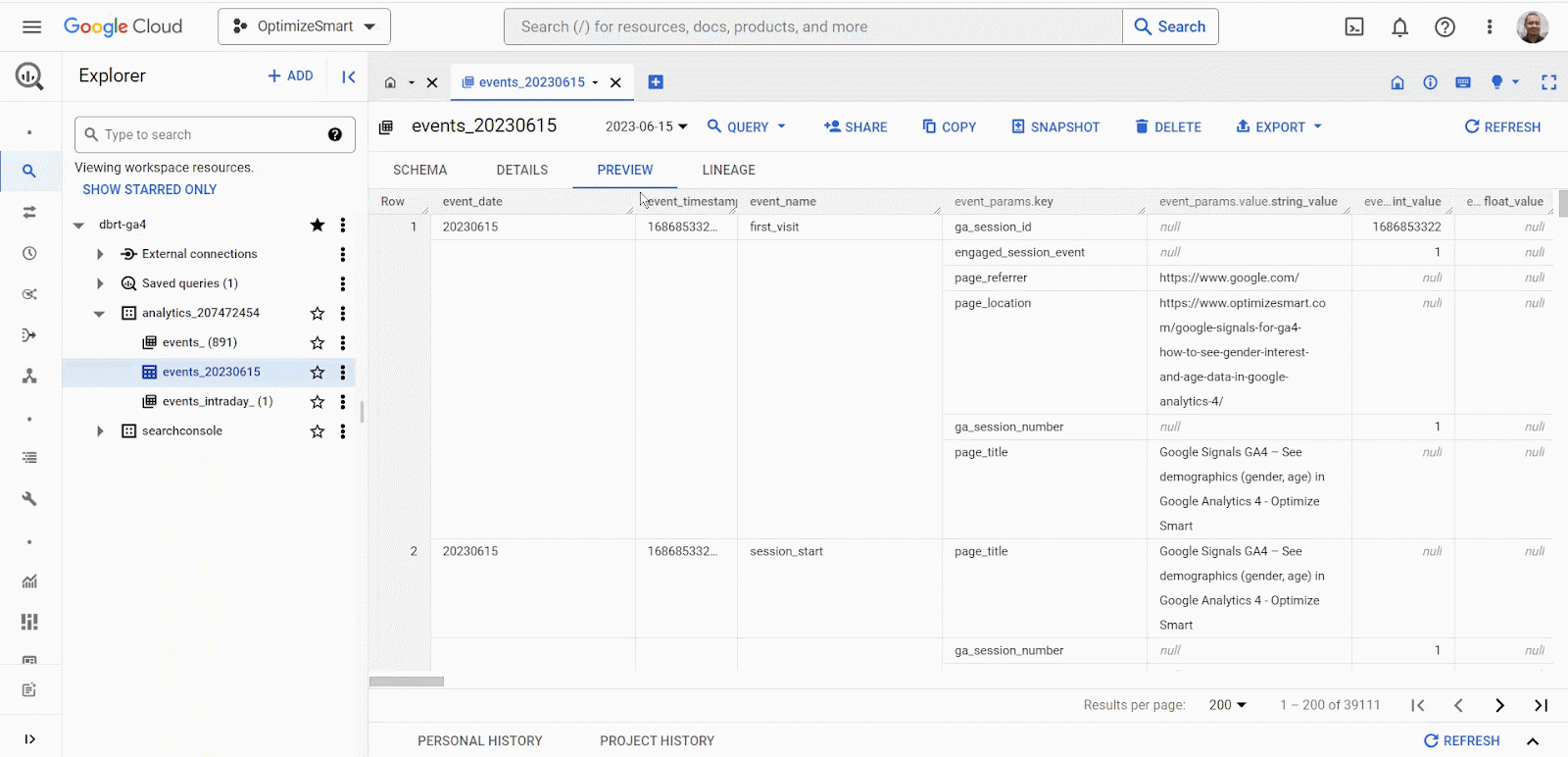Switch to the LINEAGE tab
Viewport: 1568px width, 757px height.
pos(728,170)
